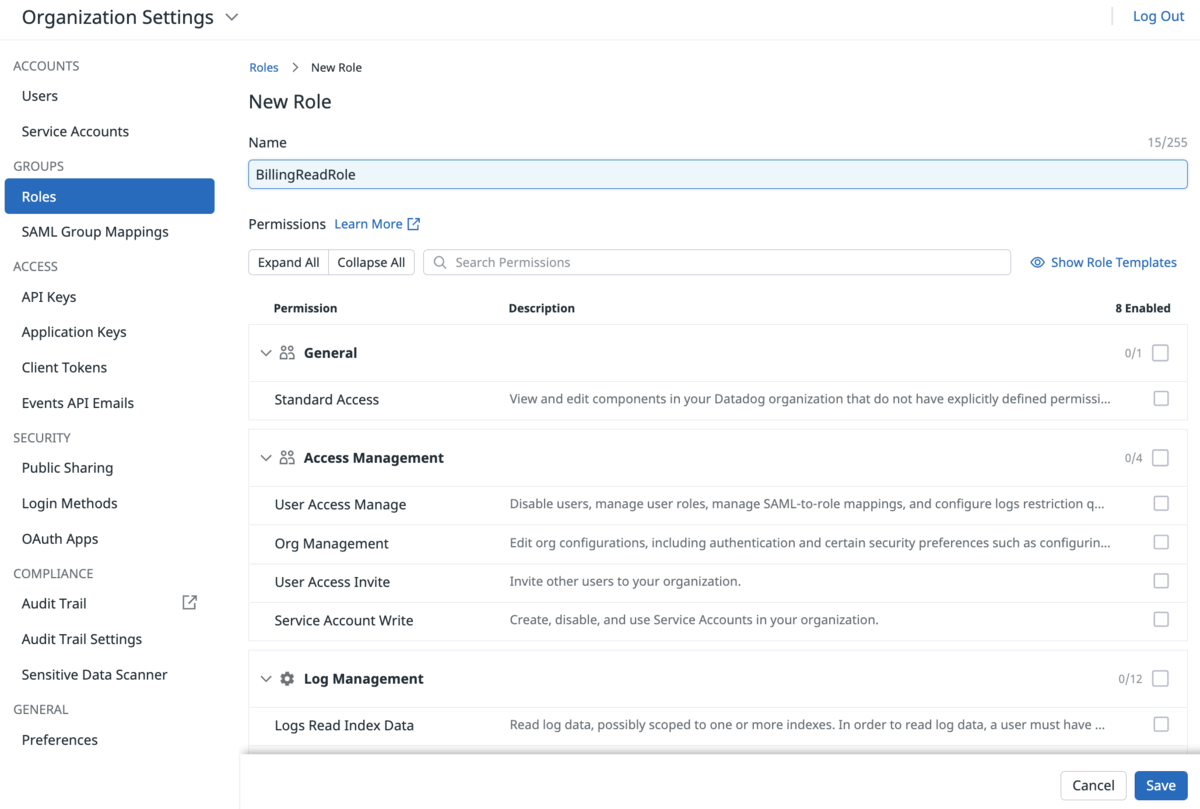Open Events API Emails
The height and width of the screenshot is (809, 1200).
(x=78, y=403)
